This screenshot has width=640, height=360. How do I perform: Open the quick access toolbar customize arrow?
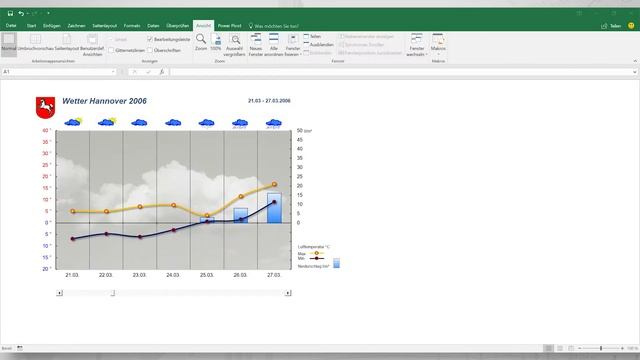48,13
